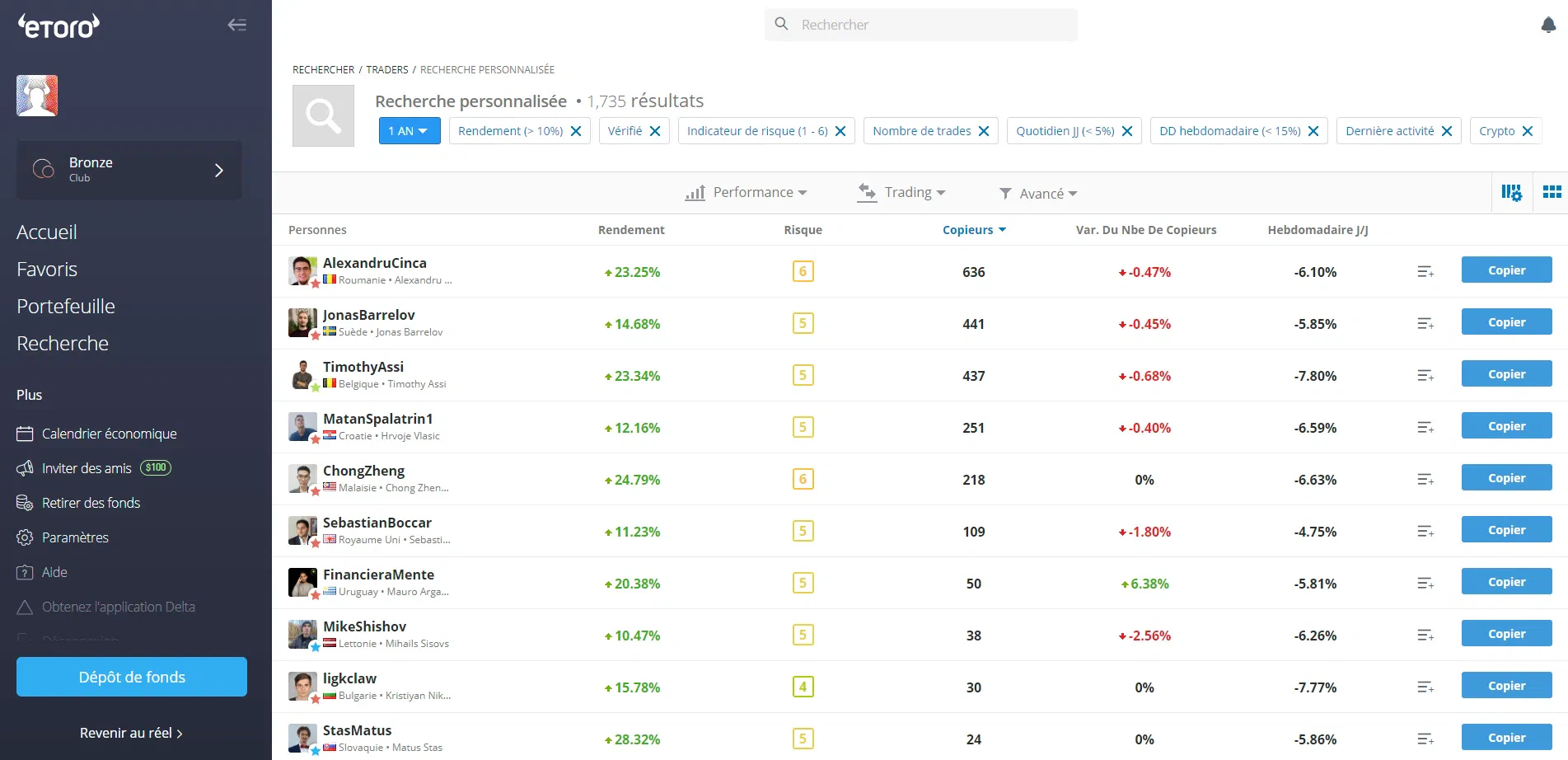Click Revenir au réel link
This screenshot has width=1568, height=760.
(131, 733)
